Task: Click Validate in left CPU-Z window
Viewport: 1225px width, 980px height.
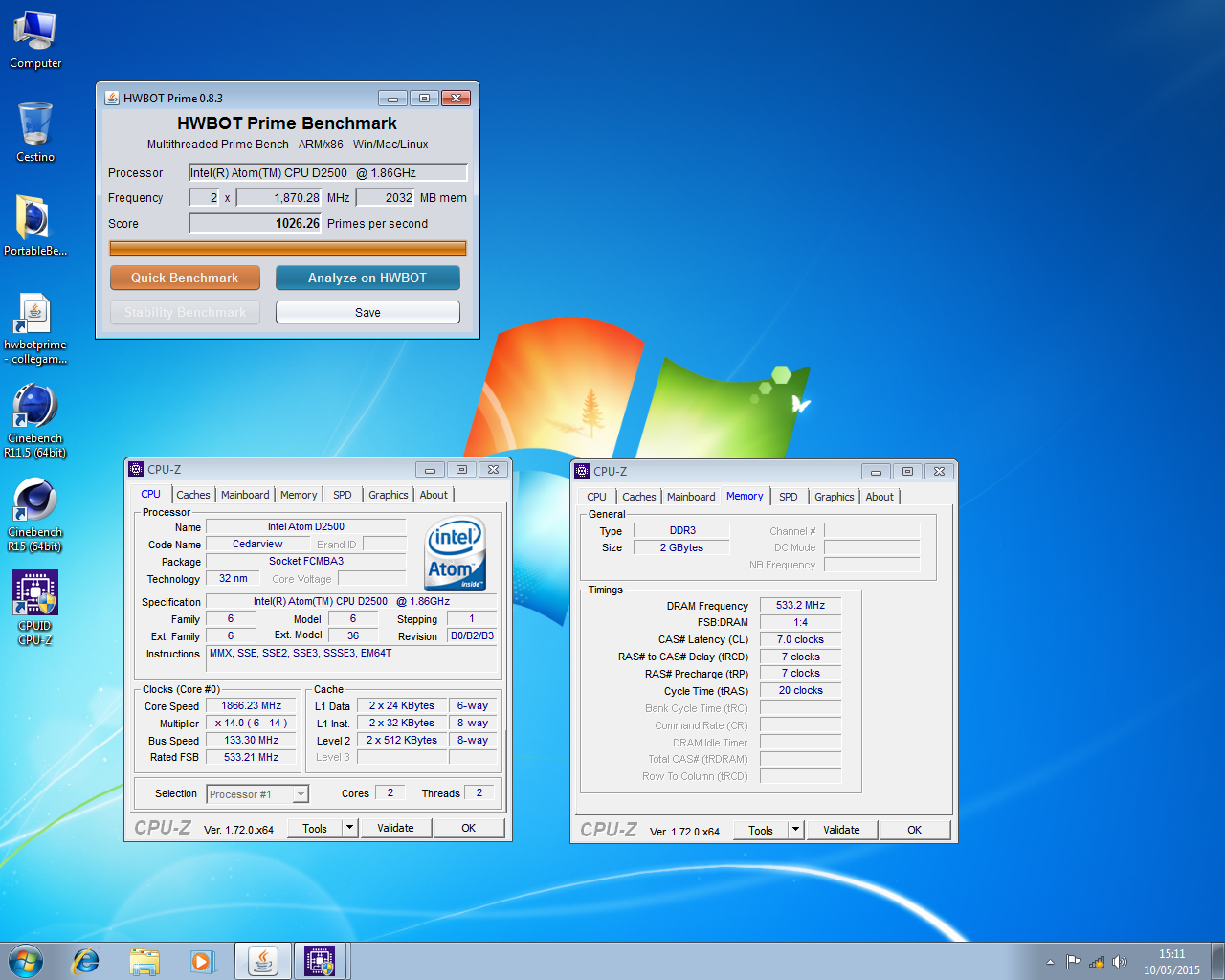Action: 395,828
